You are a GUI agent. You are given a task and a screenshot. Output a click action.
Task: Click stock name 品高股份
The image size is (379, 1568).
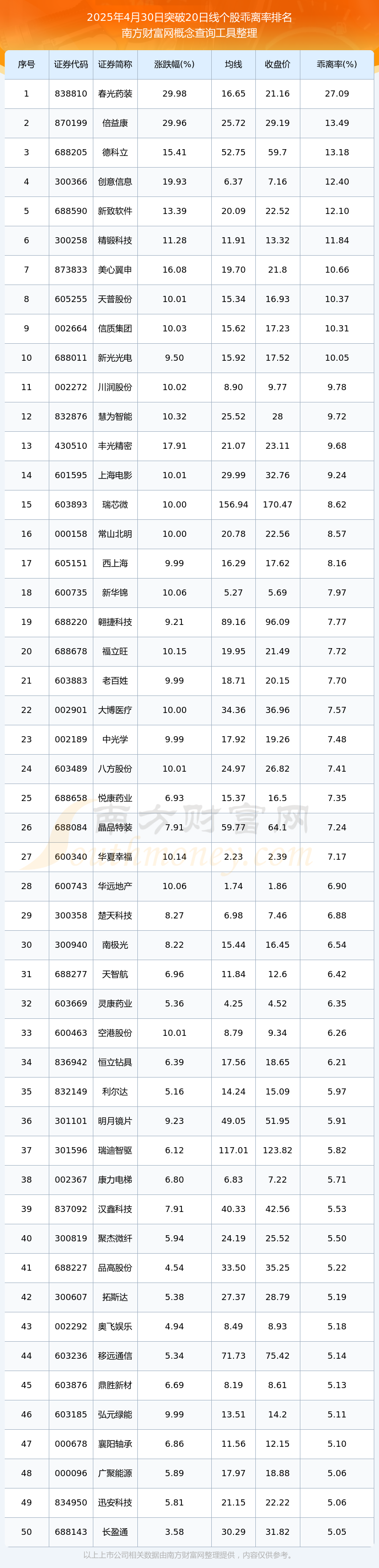115,1267
